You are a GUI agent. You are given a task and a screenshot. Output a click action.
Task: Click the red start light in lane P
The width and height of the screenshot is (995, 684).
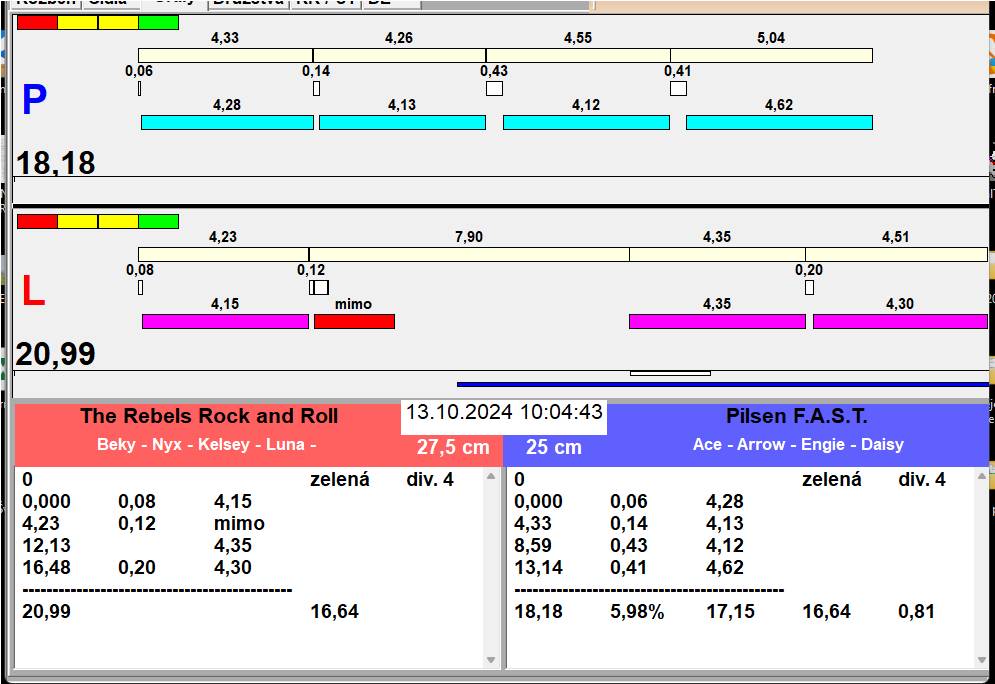(x=37, y=22)
